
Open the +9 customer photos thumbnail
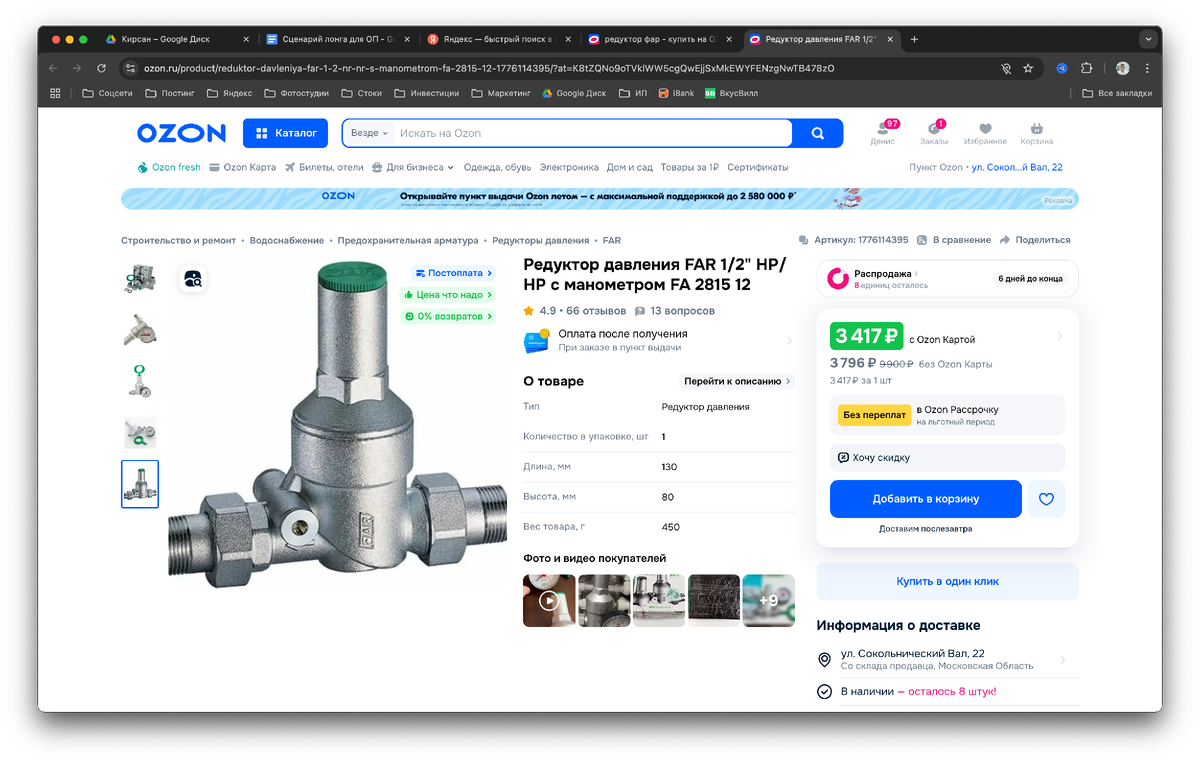coord(769,601)
